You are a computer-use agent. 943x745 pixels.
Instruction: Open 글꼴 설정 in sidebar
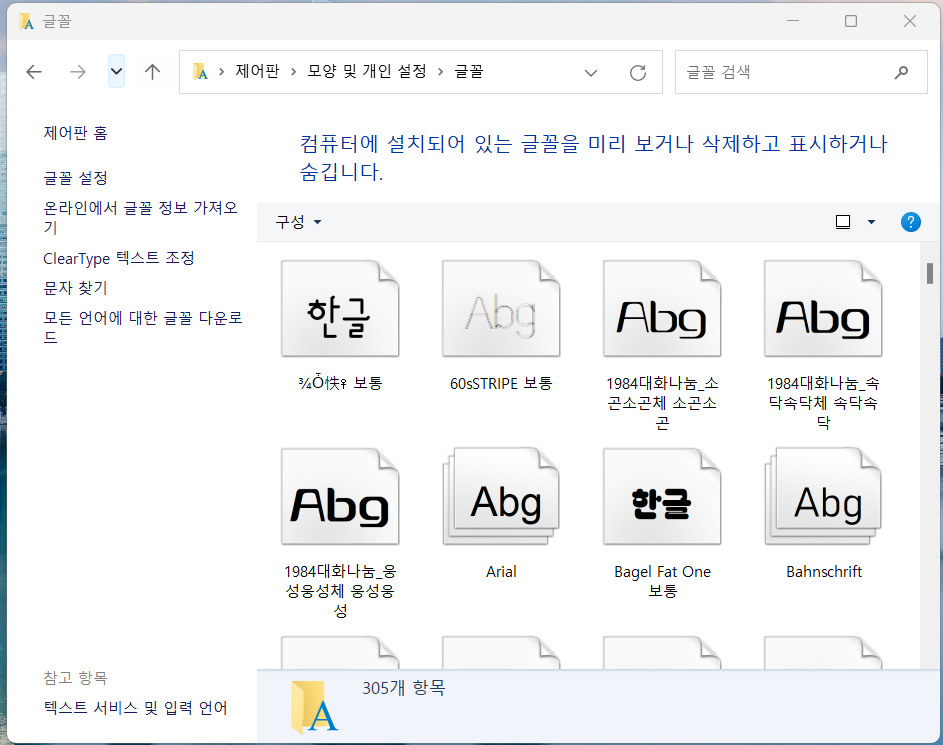tap(75, 178)
